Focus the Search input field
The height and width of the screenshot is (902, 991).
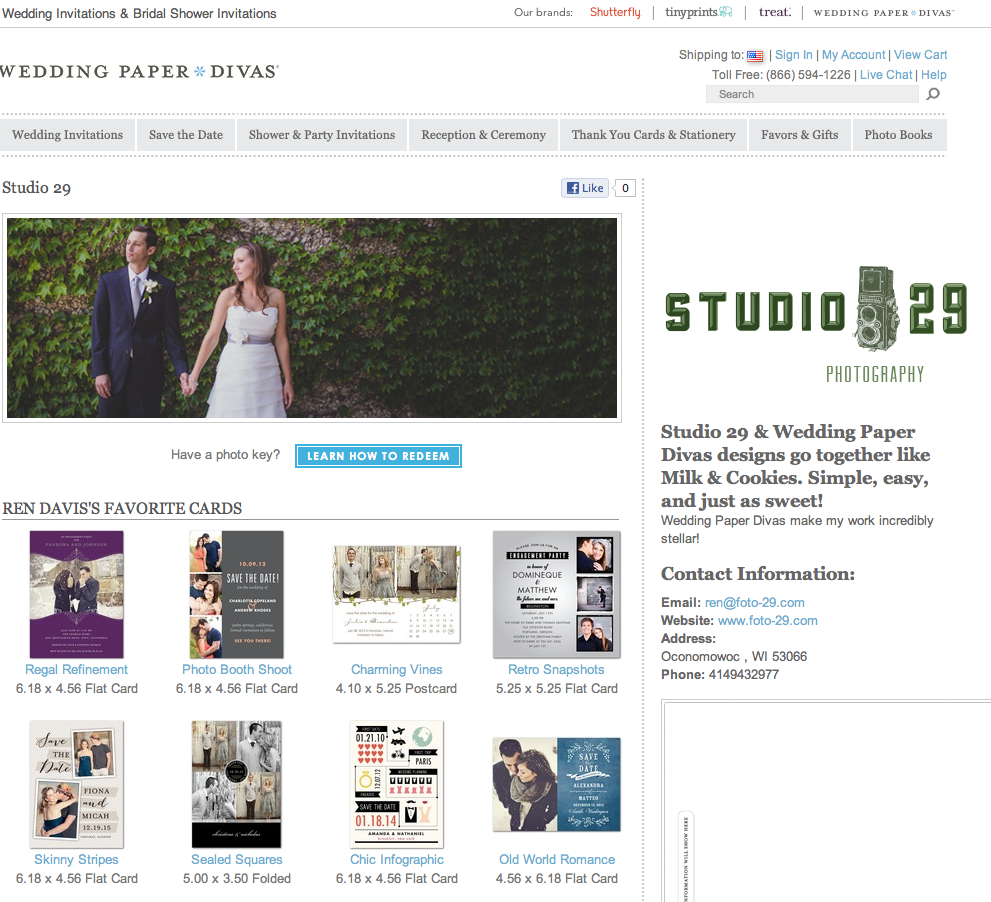[812, 94]
